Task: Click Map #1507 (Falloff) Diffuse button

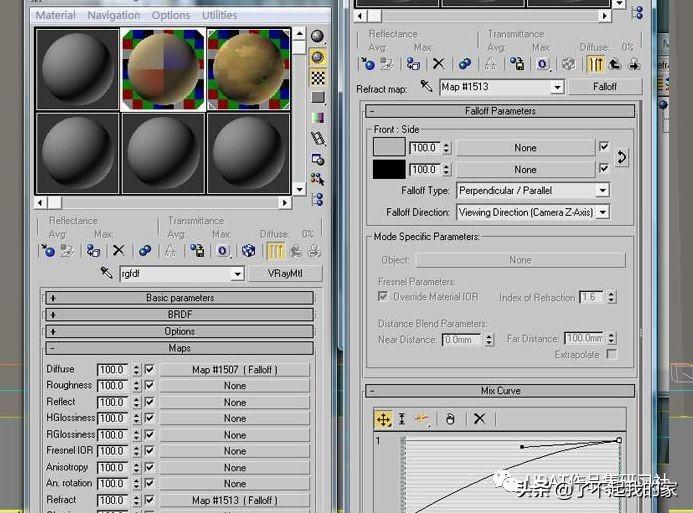Action: (235, 369)
